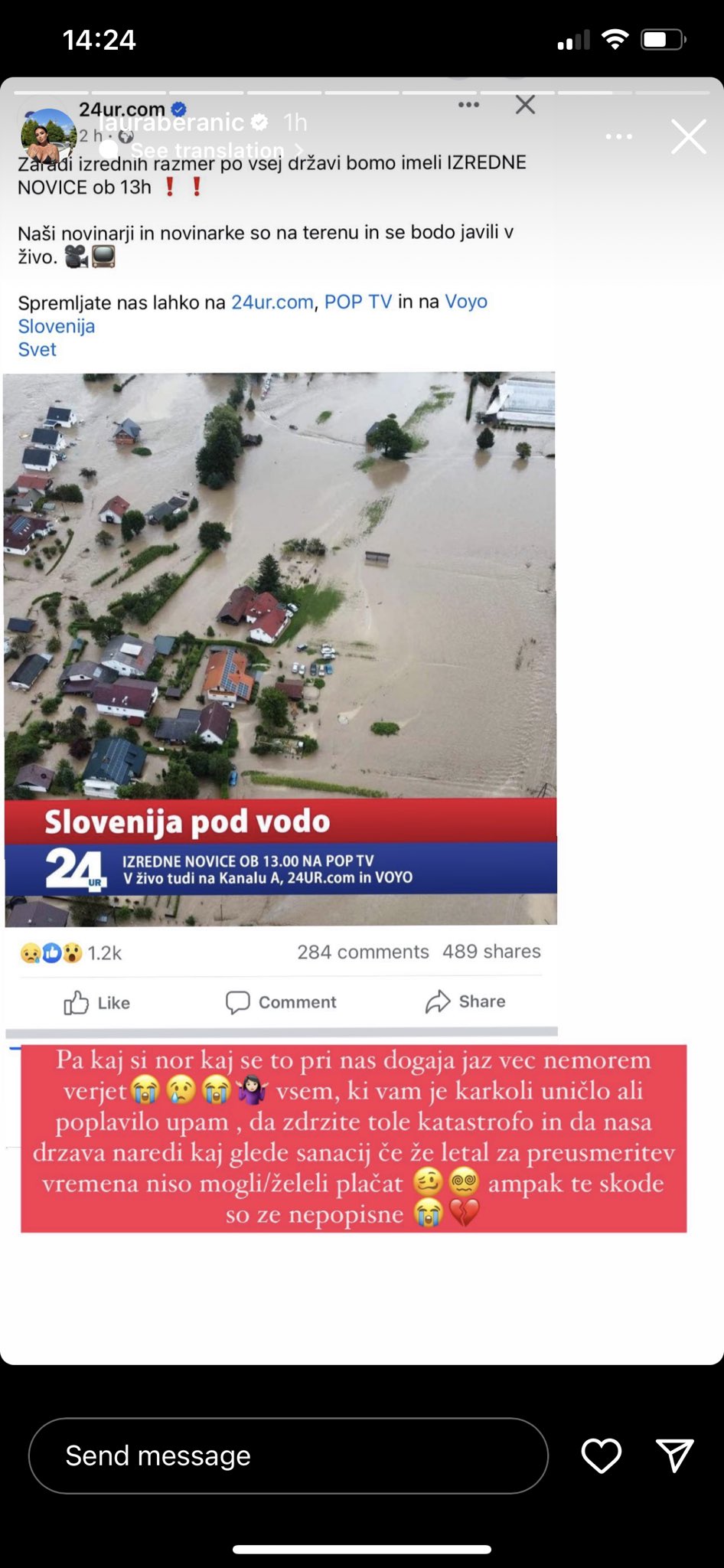This screenshot has height=1568, width=724.
Task: Tap the Comment speech bubble icon
Action: (238, 1002)
